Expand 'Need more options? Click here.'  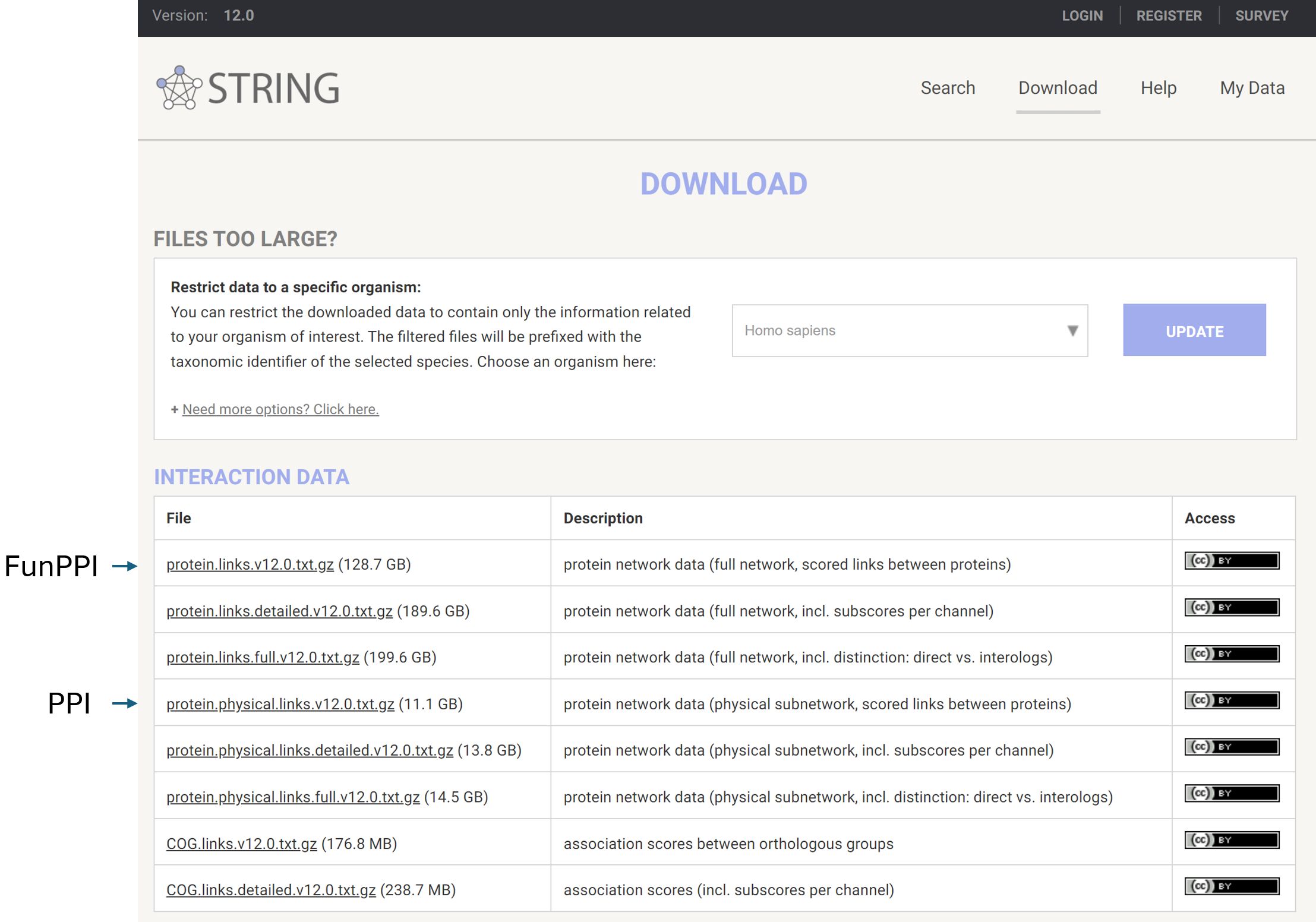(x=280, y=409)
